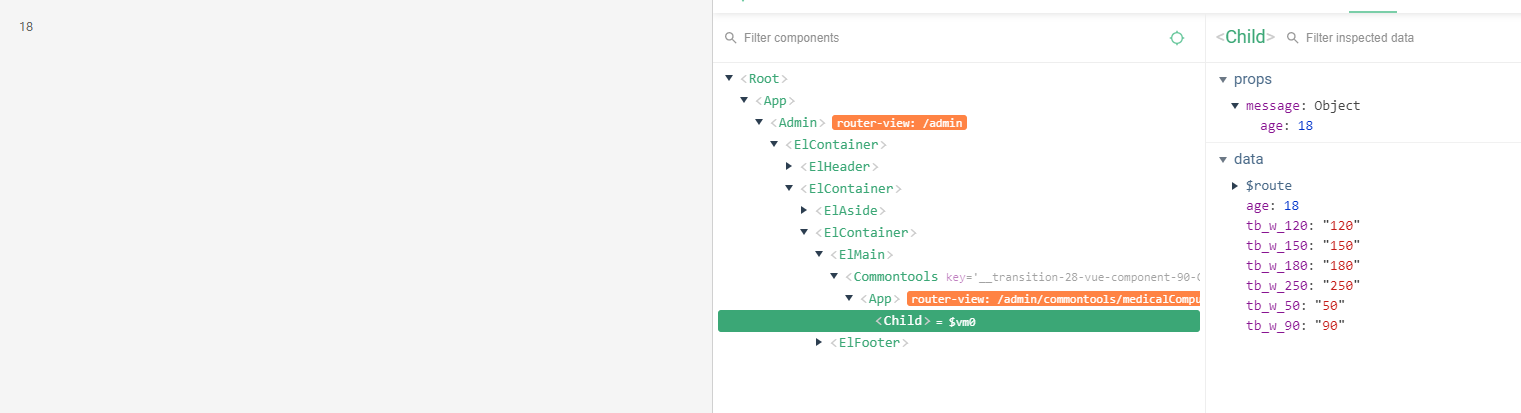Expand the ElFooter component arrow
1521x413 pixels.
819,342
